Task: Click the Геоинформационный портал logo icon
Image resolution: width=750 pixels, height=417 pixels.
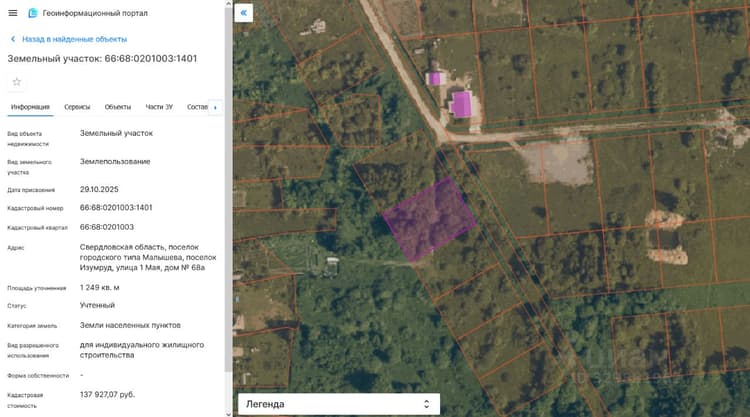Action: (x=33, y=13)
